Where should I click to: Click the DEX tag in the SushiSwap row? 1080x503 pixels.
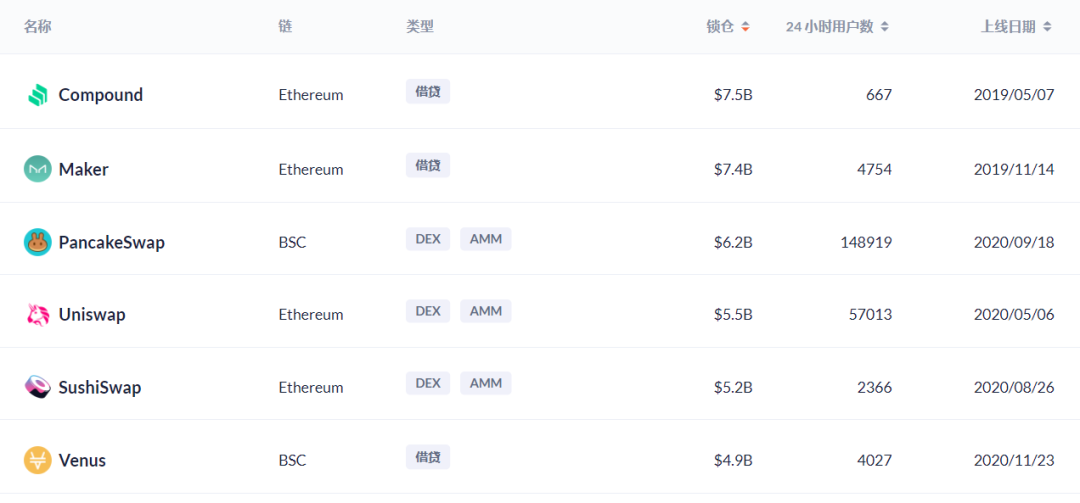(x=428, y=384)
